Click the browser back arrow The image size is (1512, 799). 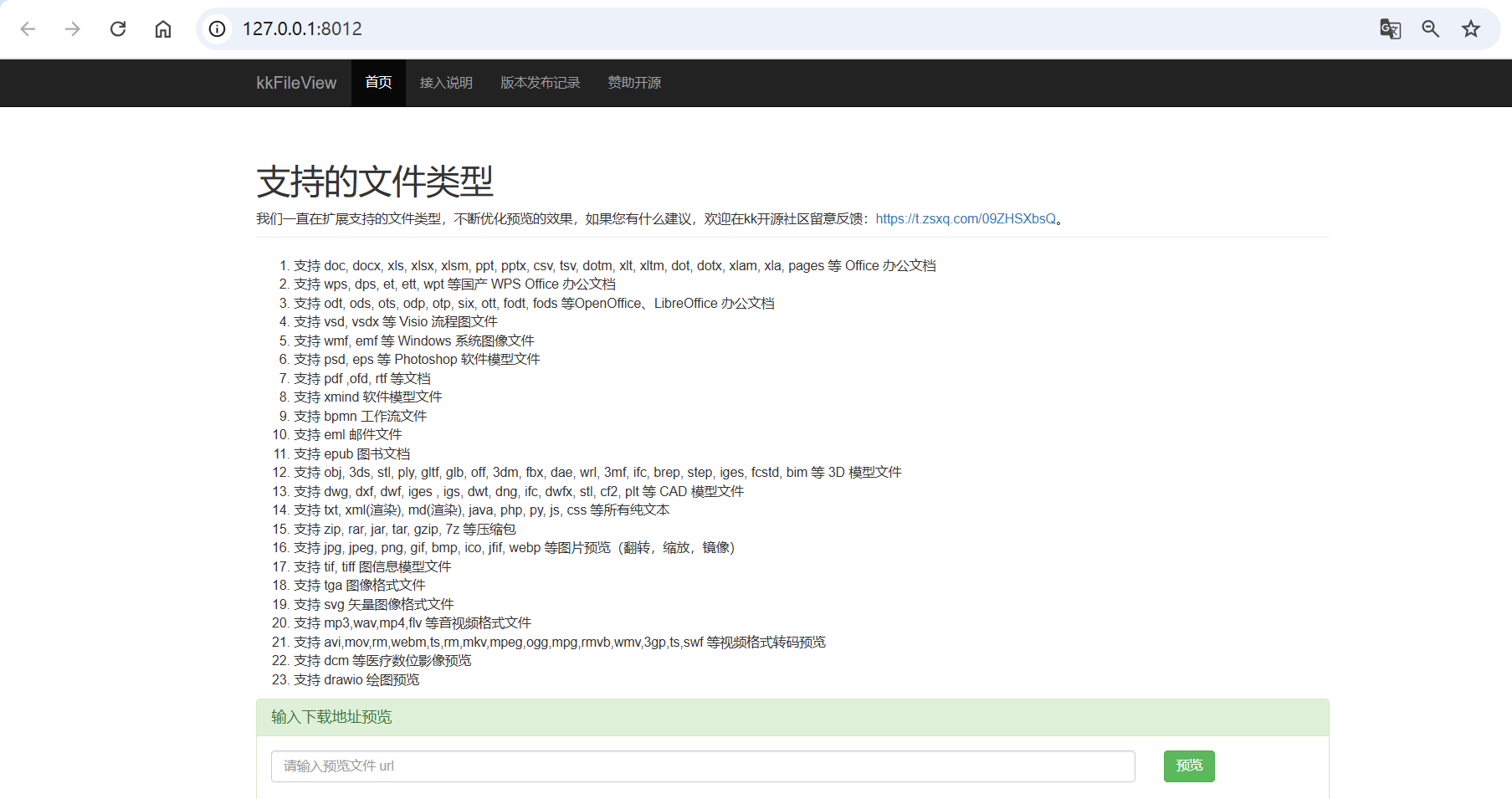click(x=28, y=29)
